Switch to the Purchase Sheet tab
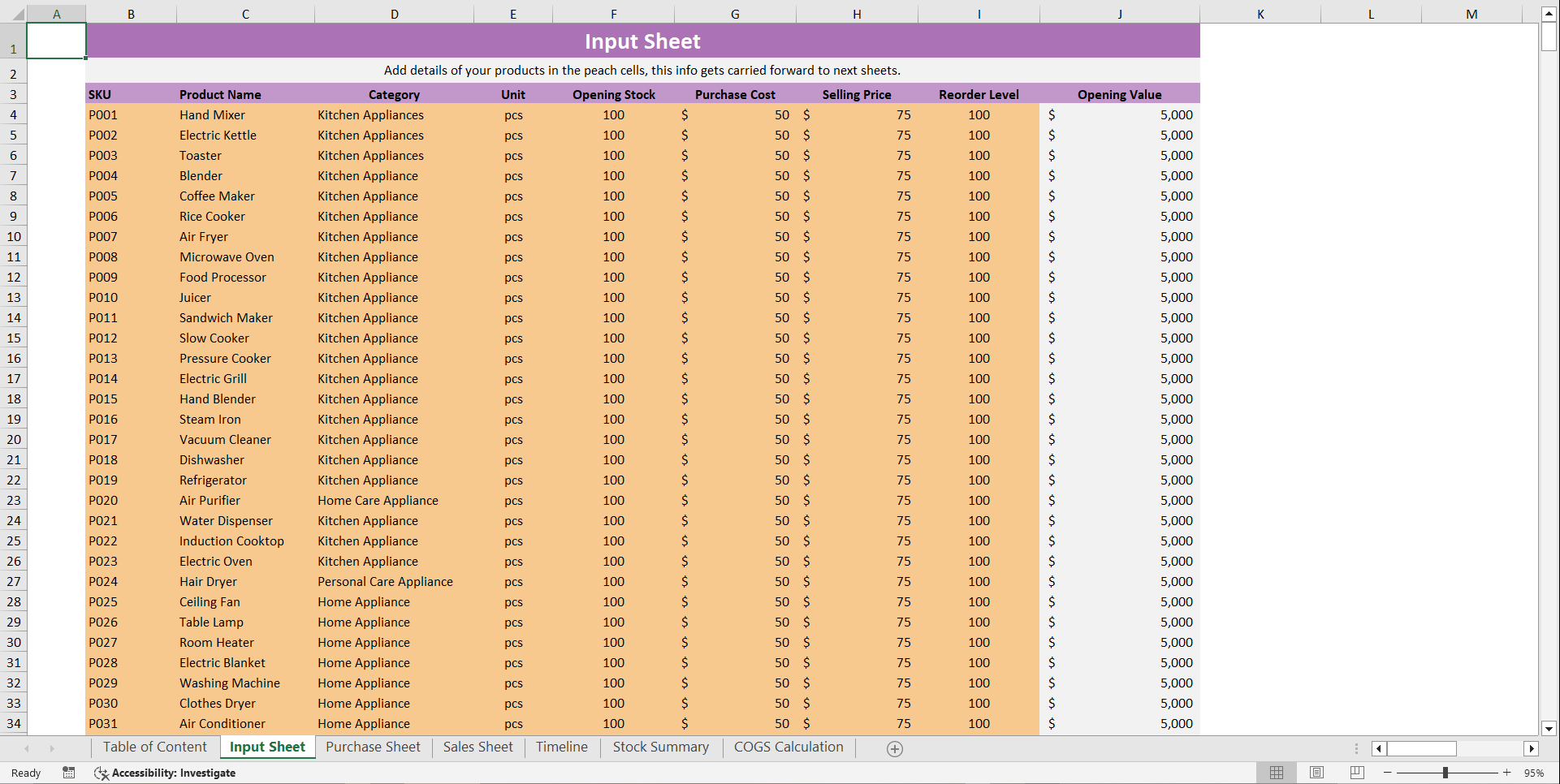This screenshot has height=784, width=1560. (373, 747)
